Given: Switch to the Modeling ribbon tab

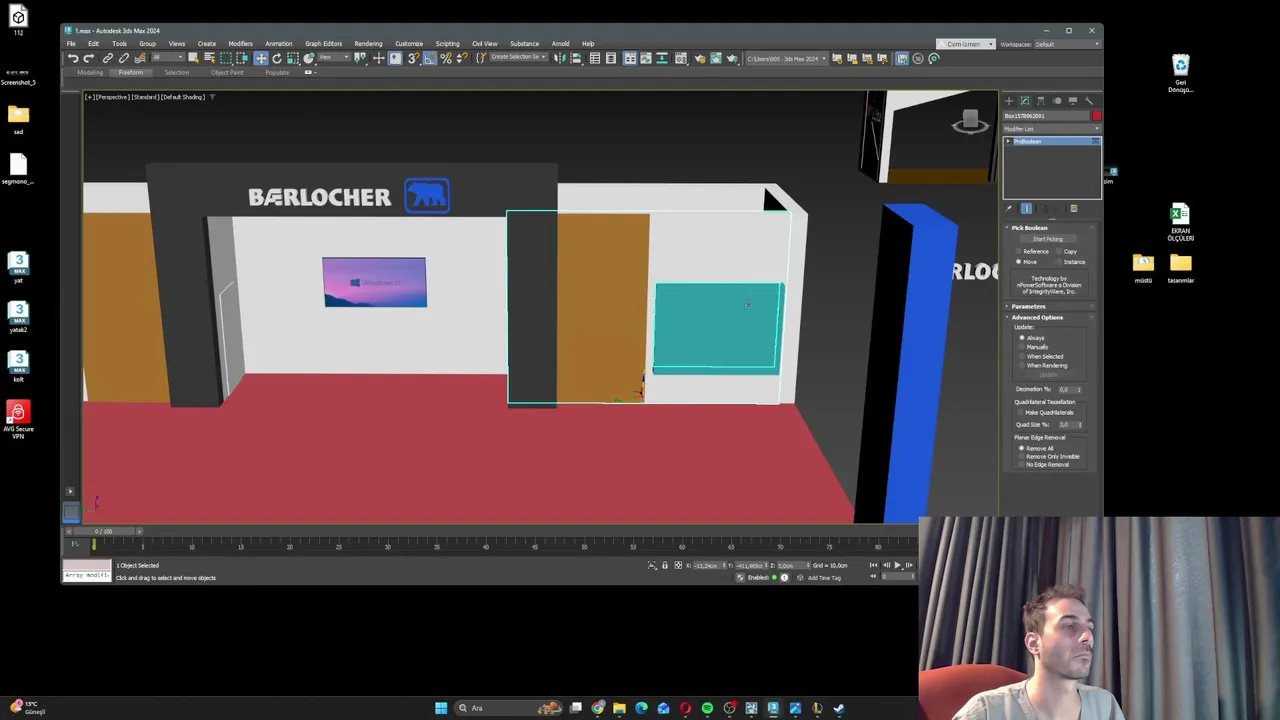Looking at the screenshot, I should 90,72.
